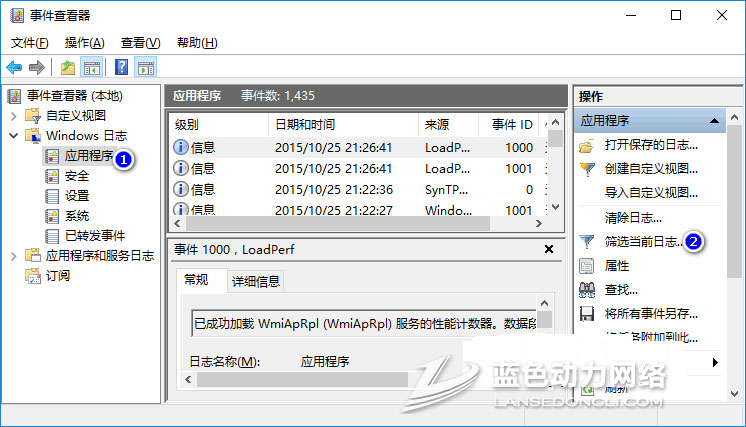The width and height of the screenshot is (746, 427).
Task: Click 创建自定义视图 in the actions pane
Action: pyautogui.click(x=651, y=169)
